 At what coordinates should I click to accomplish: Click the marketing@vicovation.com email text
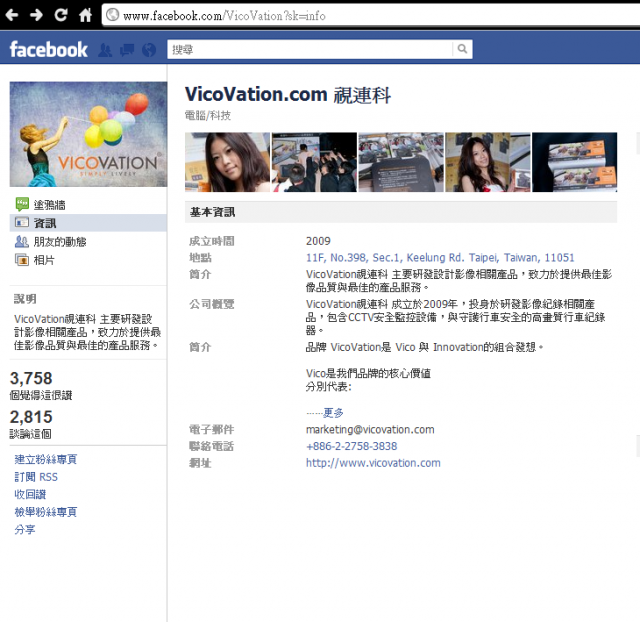[x=370, y=429]
